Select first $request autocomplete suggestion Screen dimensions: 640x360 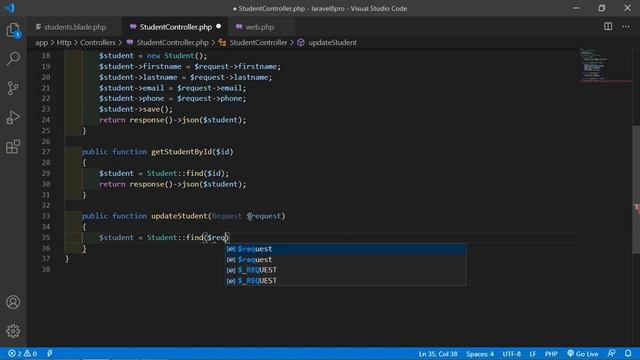(345, 249)
